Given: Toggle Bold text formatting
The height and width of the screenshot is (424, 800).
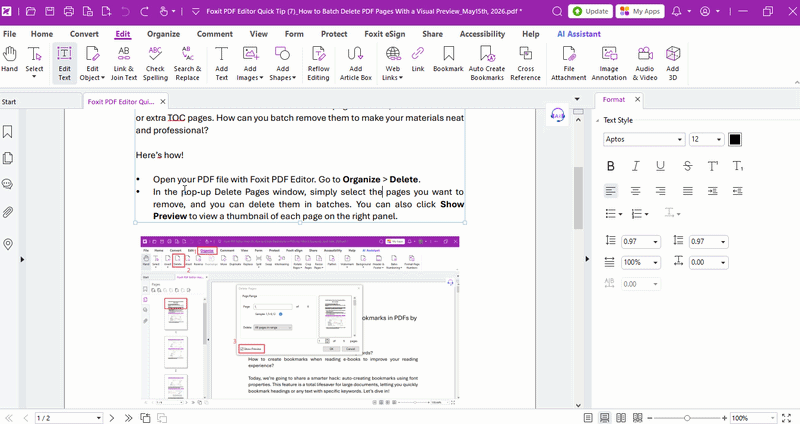Looking at the screenshot, I should (610, 166).
